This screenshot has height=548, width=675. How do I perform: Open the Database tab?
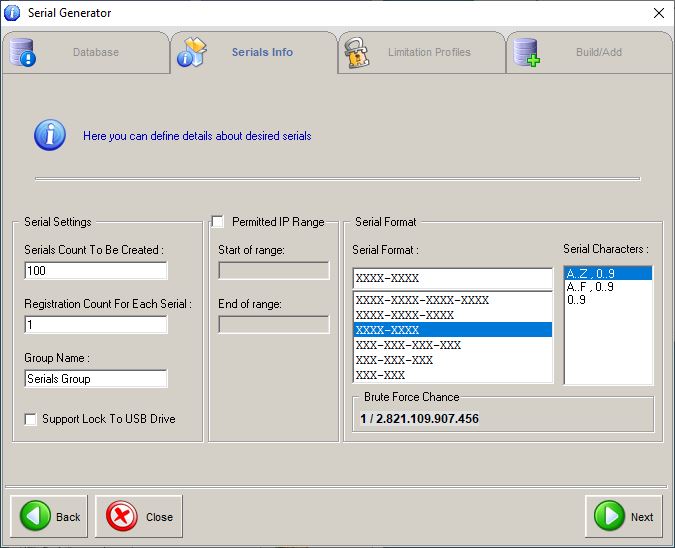click(x=86, y=53)
